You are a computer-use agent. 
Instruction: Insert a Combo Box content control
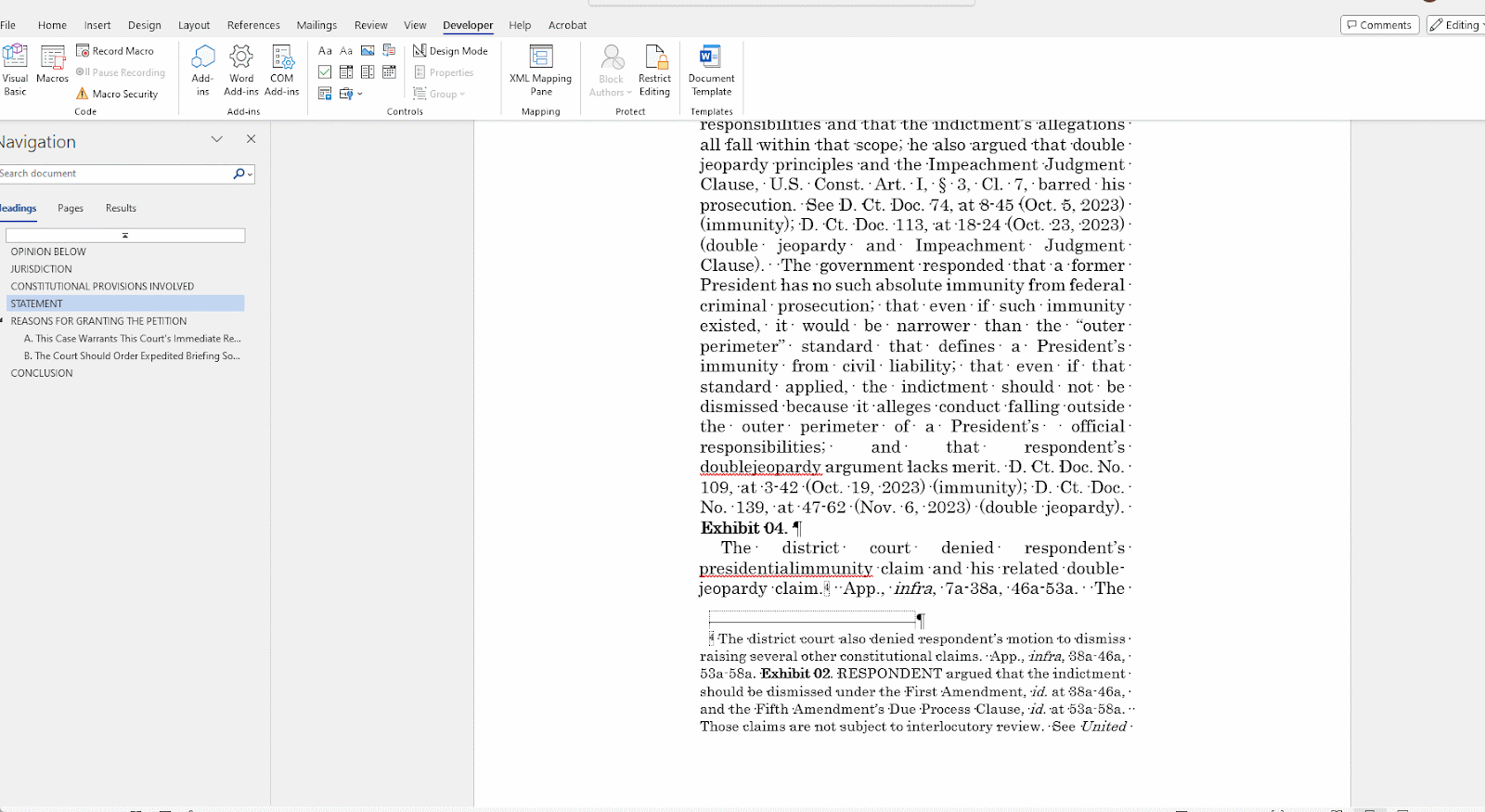pos(346,72)
